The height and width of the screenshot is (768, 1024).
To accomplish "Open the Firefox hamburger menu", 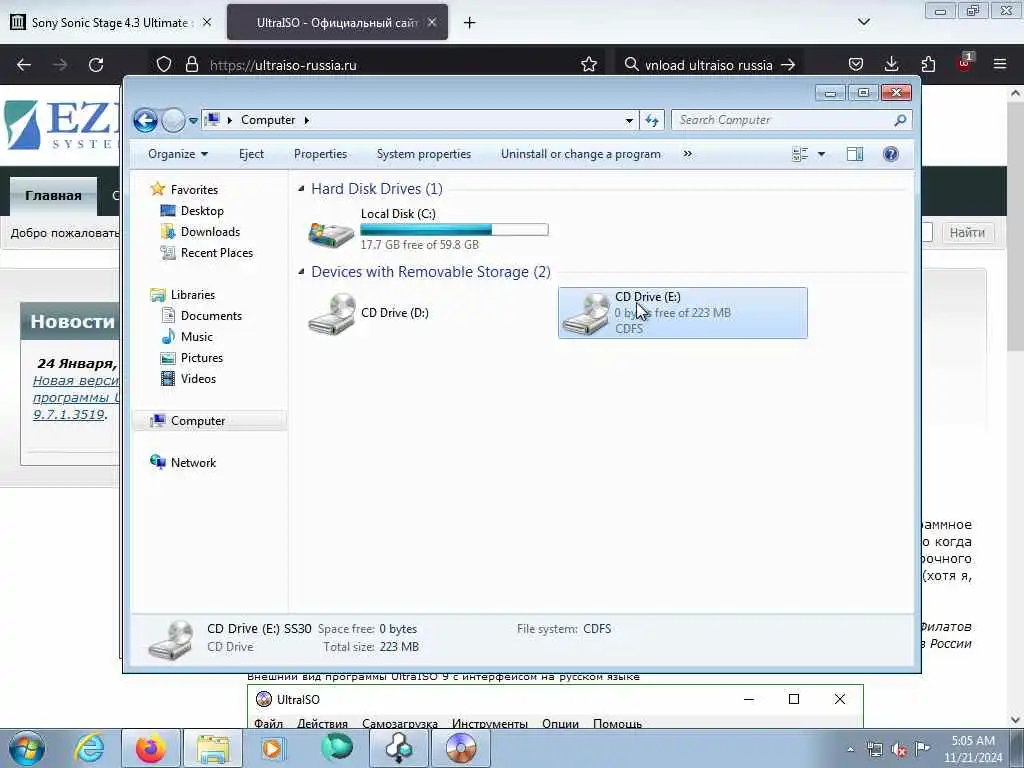I will (1000, 65).
